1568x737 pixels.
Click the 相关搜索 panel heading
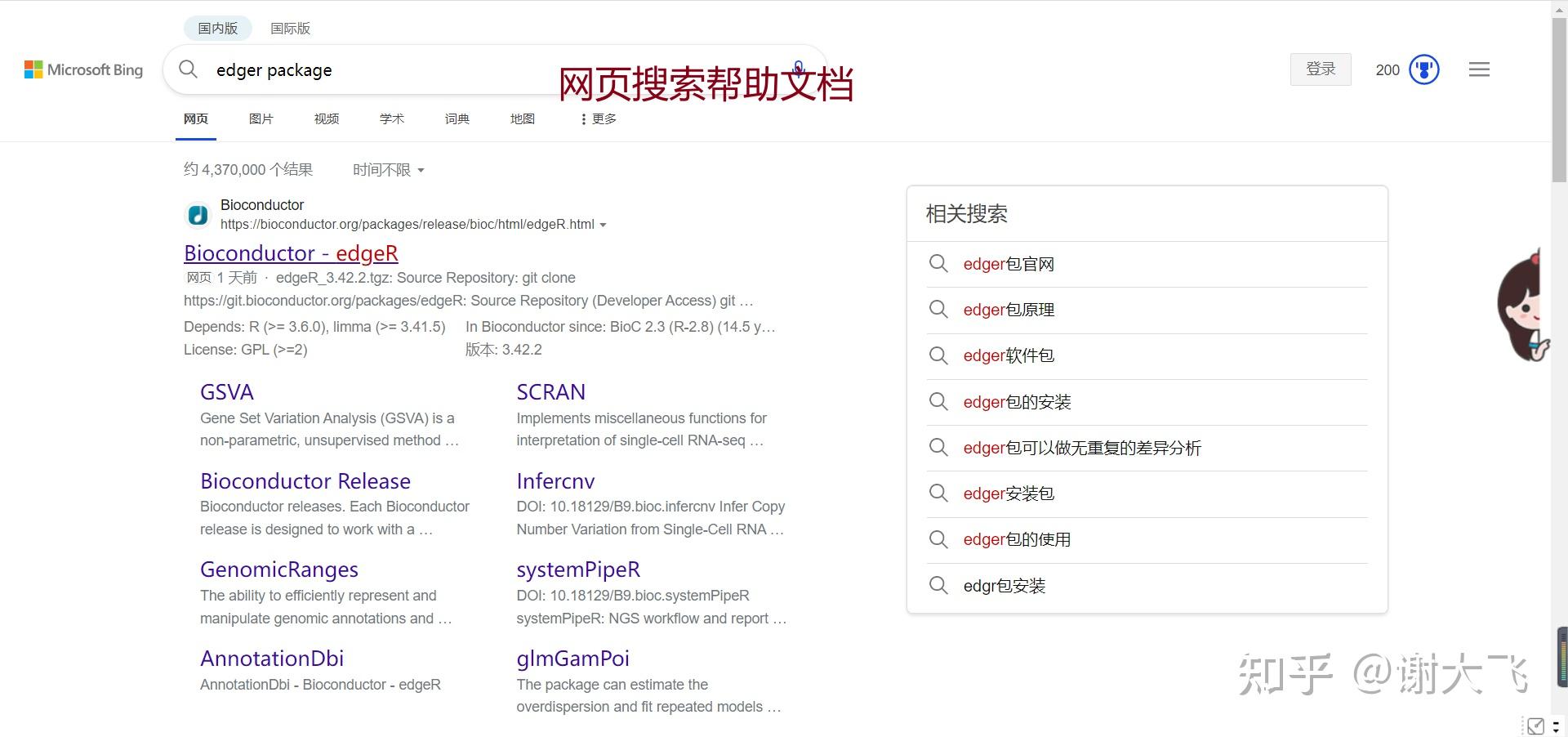click(x=967, y=214)
